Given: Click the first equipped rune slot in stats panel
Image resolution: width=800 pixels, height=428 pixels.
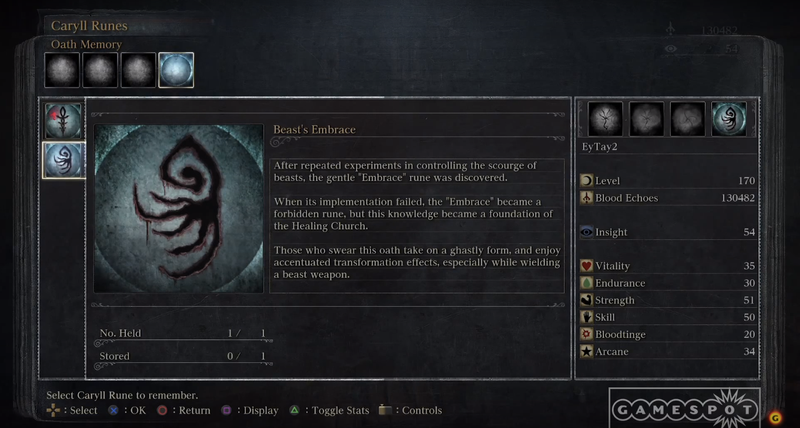Looking at the screenshot, I should click(605, 119).
